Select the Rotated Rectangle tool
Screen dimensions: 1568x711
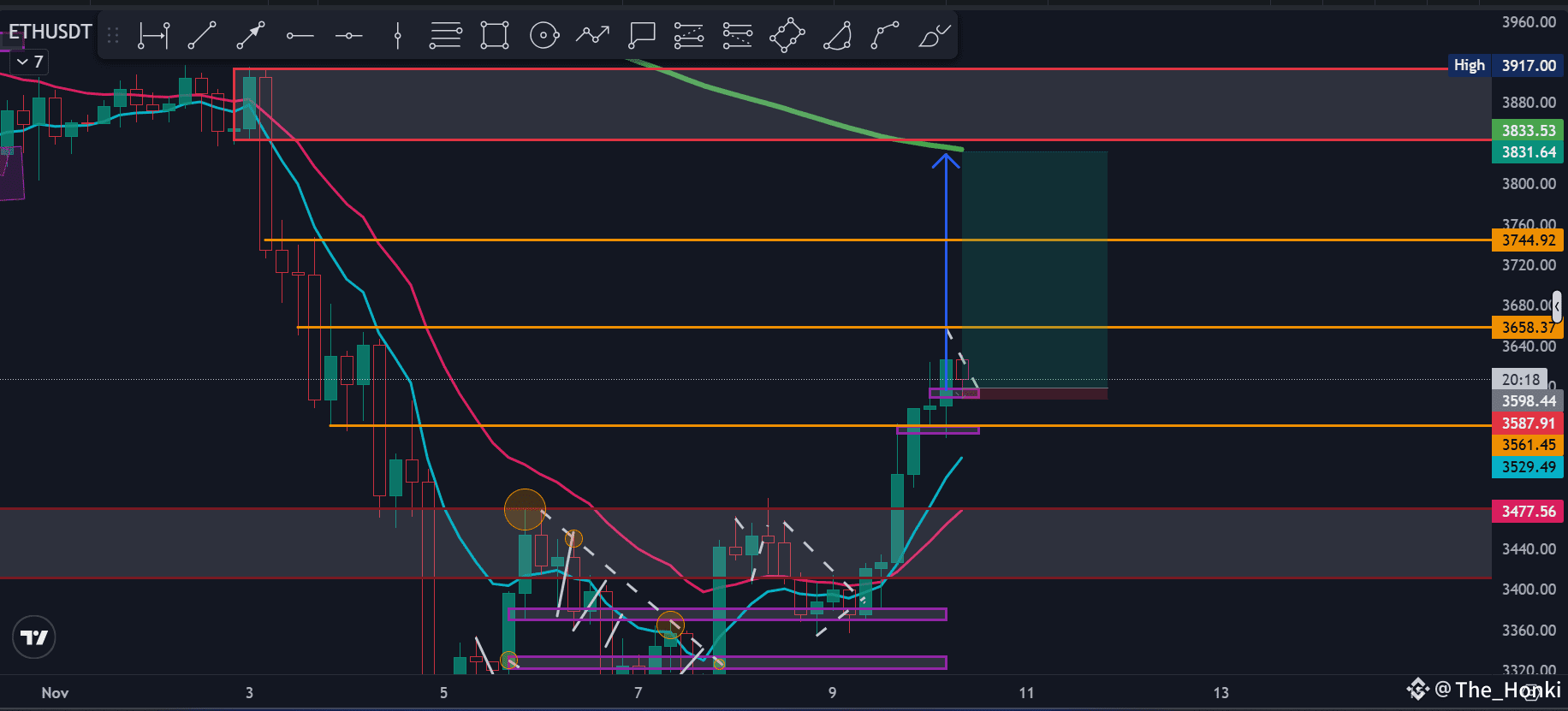pyautogui.click(x=787, y=36)
